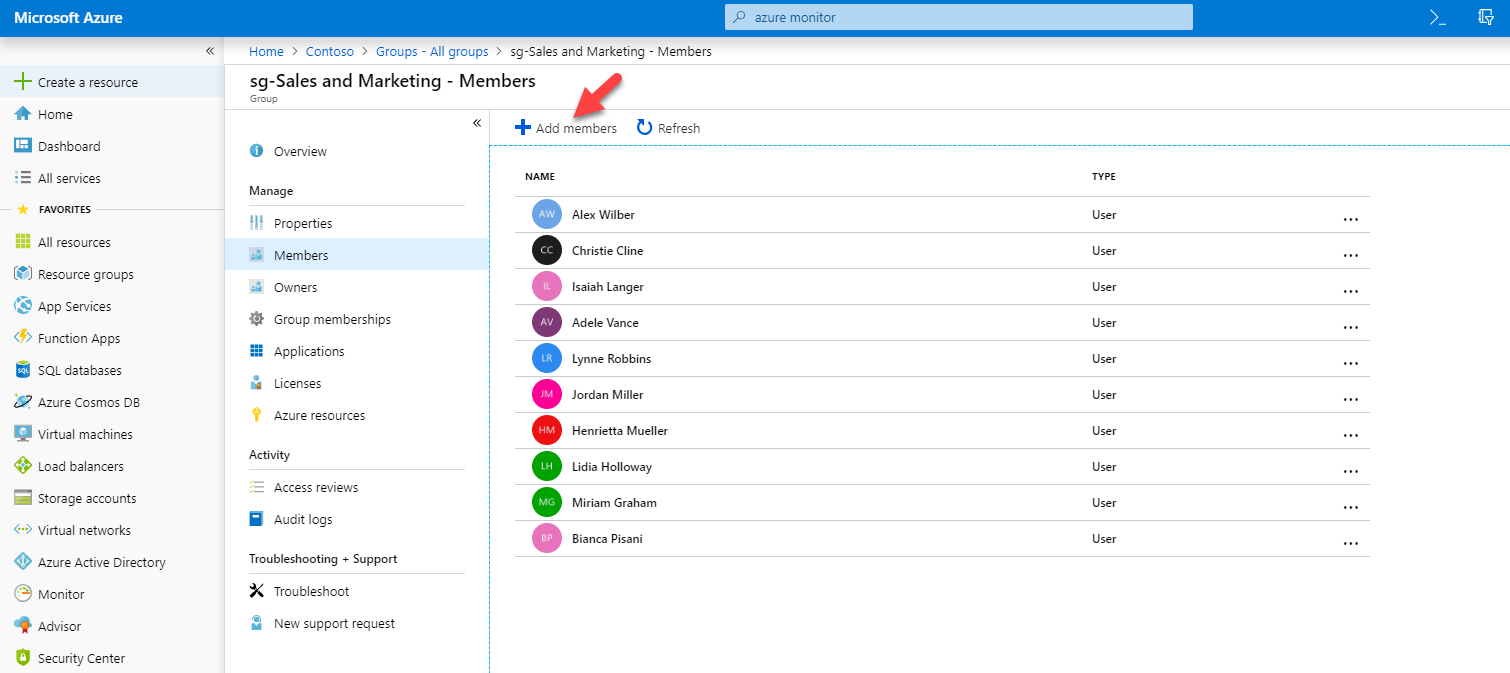This screenshot has width=1510, height=673.
Task: Click the Azure resources key icon
Action: (256, 415)
